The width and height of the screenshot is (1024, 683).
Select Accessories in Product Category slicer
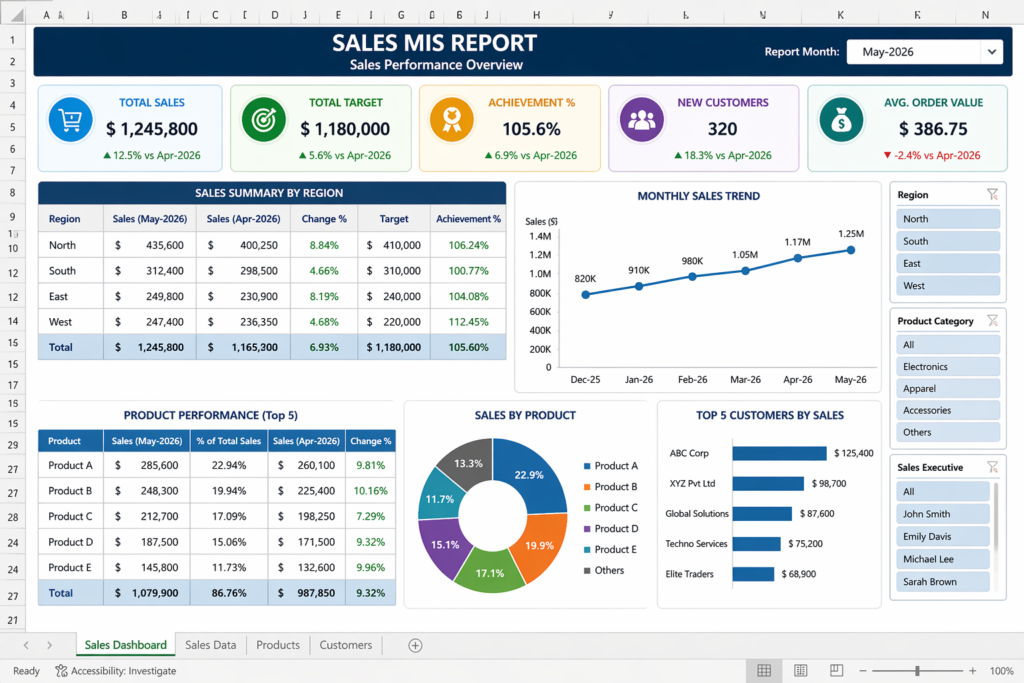(948, 410)
